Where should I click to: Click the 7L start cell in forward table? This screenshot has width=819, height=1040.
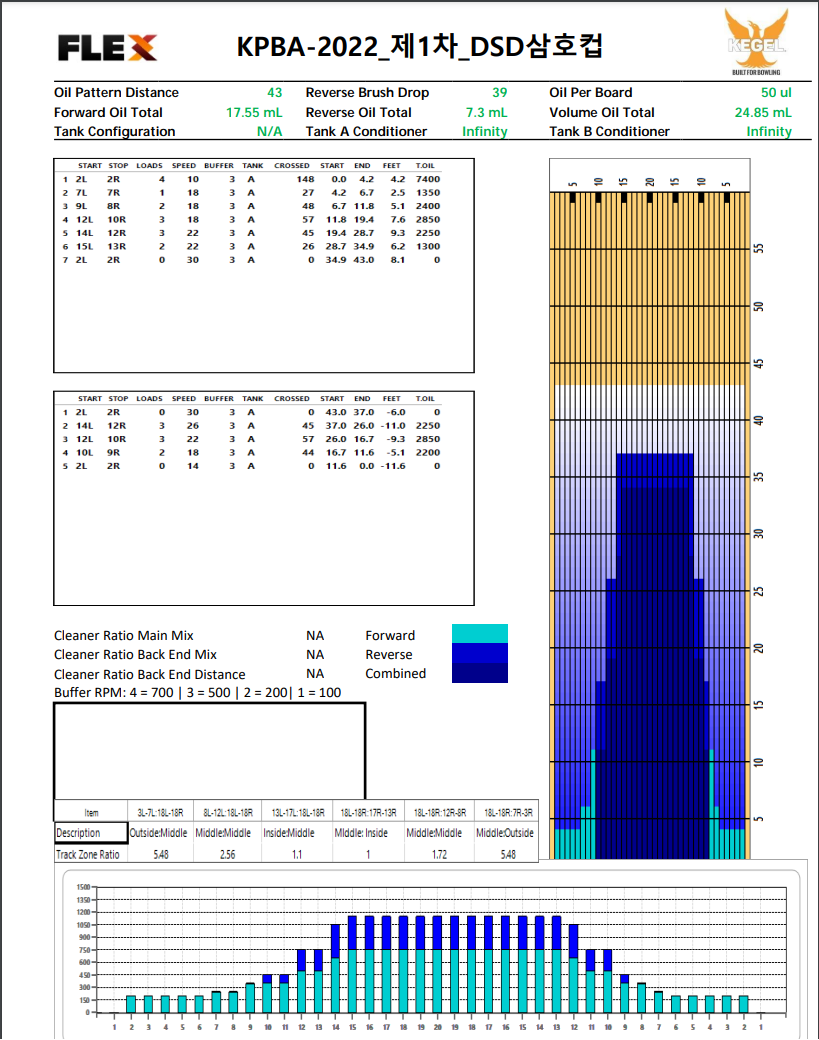[81, 192]
